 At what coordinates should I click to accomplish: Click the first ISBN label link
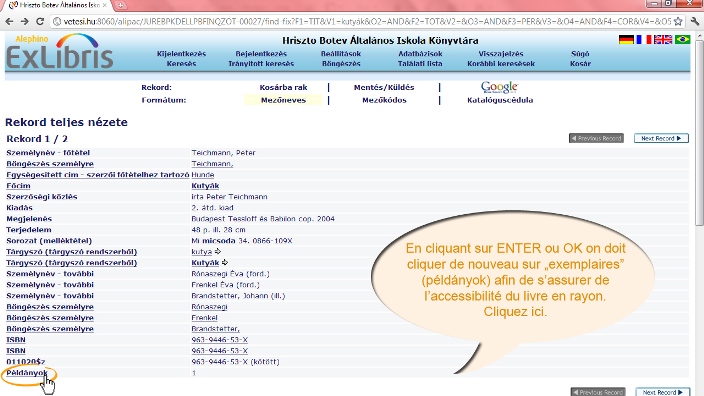tap(16, 340)
